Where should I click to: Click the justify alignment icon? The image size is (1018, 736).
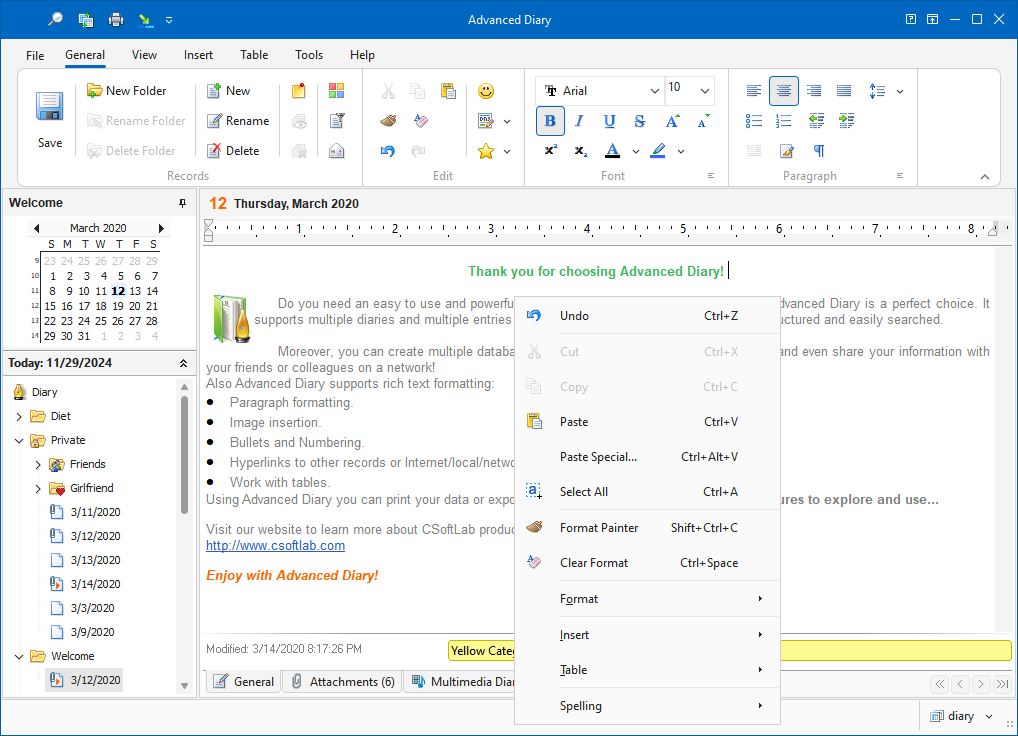point(844,91)
